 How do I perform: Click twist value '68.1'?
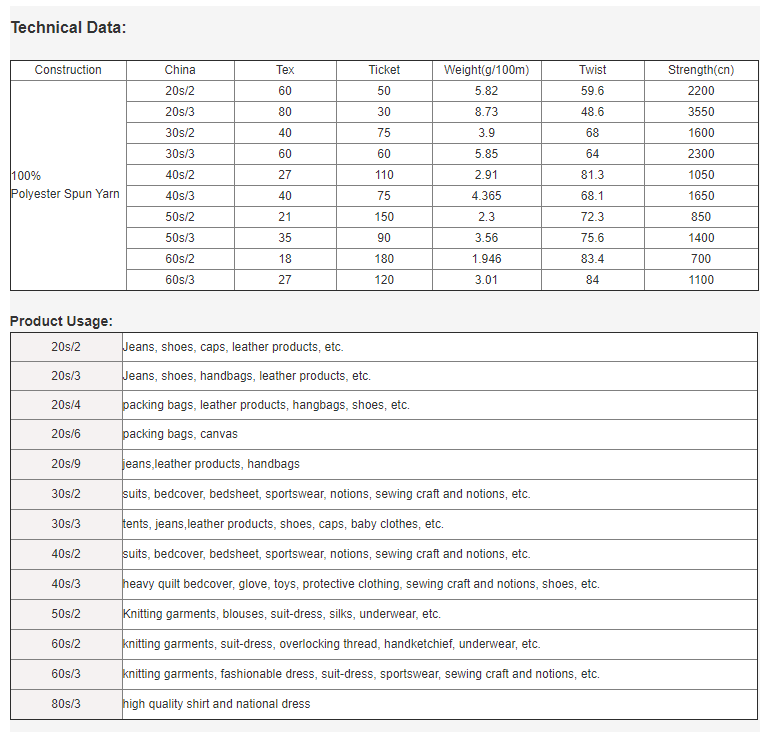pyautogui.click(x=592, y=196)
